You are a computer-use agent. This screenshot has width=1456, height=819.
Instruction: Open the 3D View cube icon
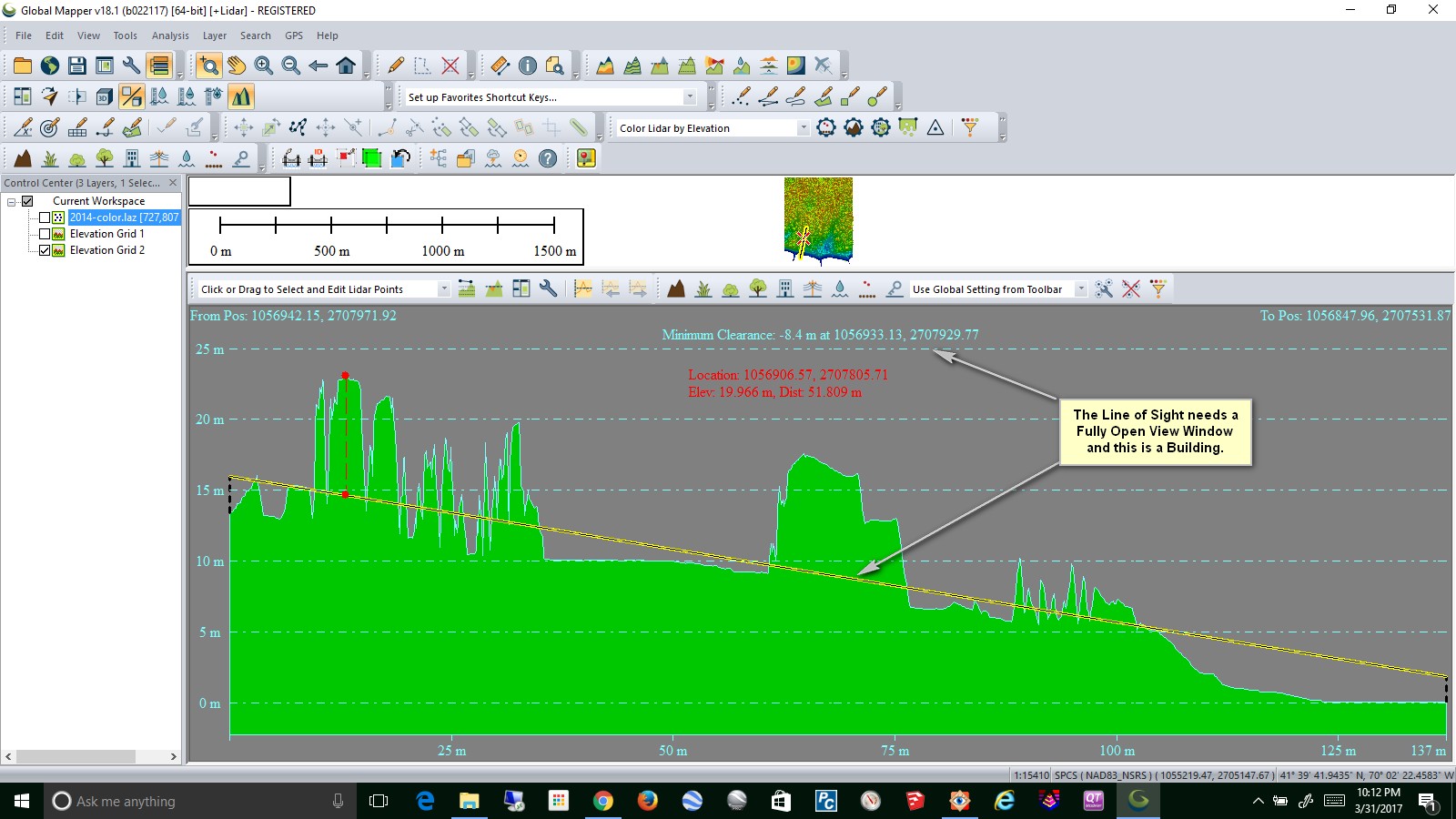105,96
